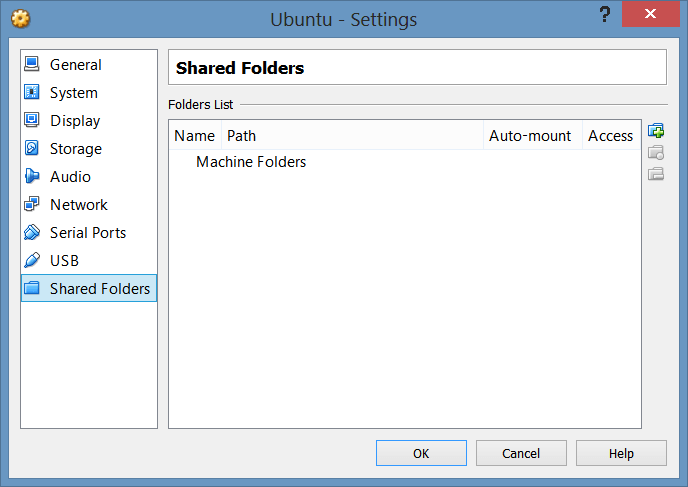The width and height of the screenshot is (688, 487).
Task: Open the Network settings category
Action: tap(89, 205)
